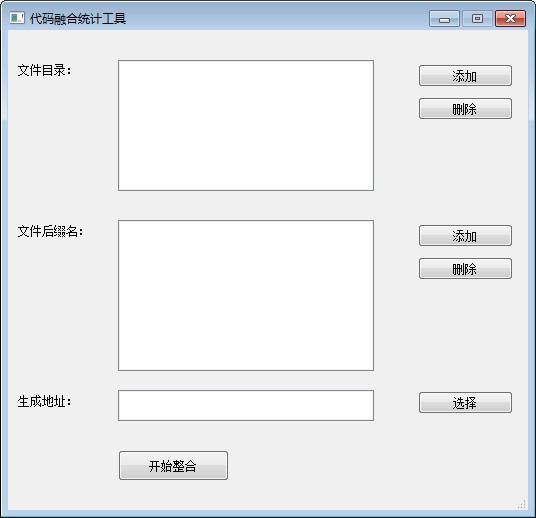
Task: Add an extension to the 文件后缀名 list
Action: 465,236
